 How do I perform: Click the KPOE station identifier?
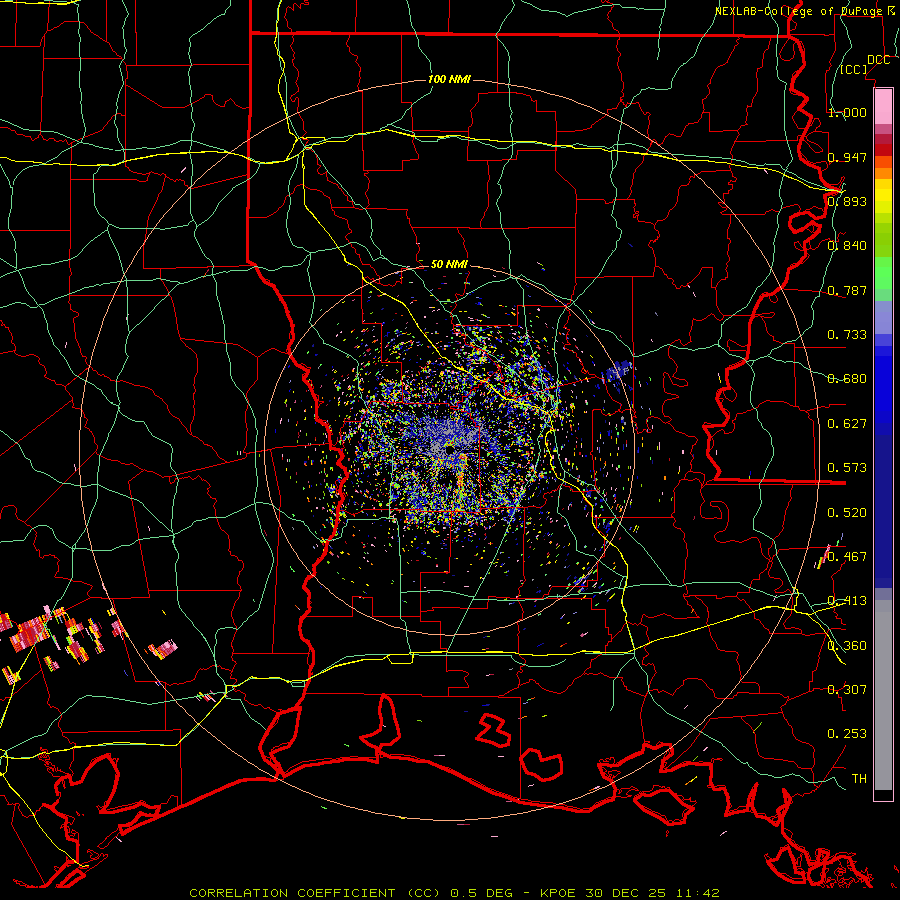560,893
